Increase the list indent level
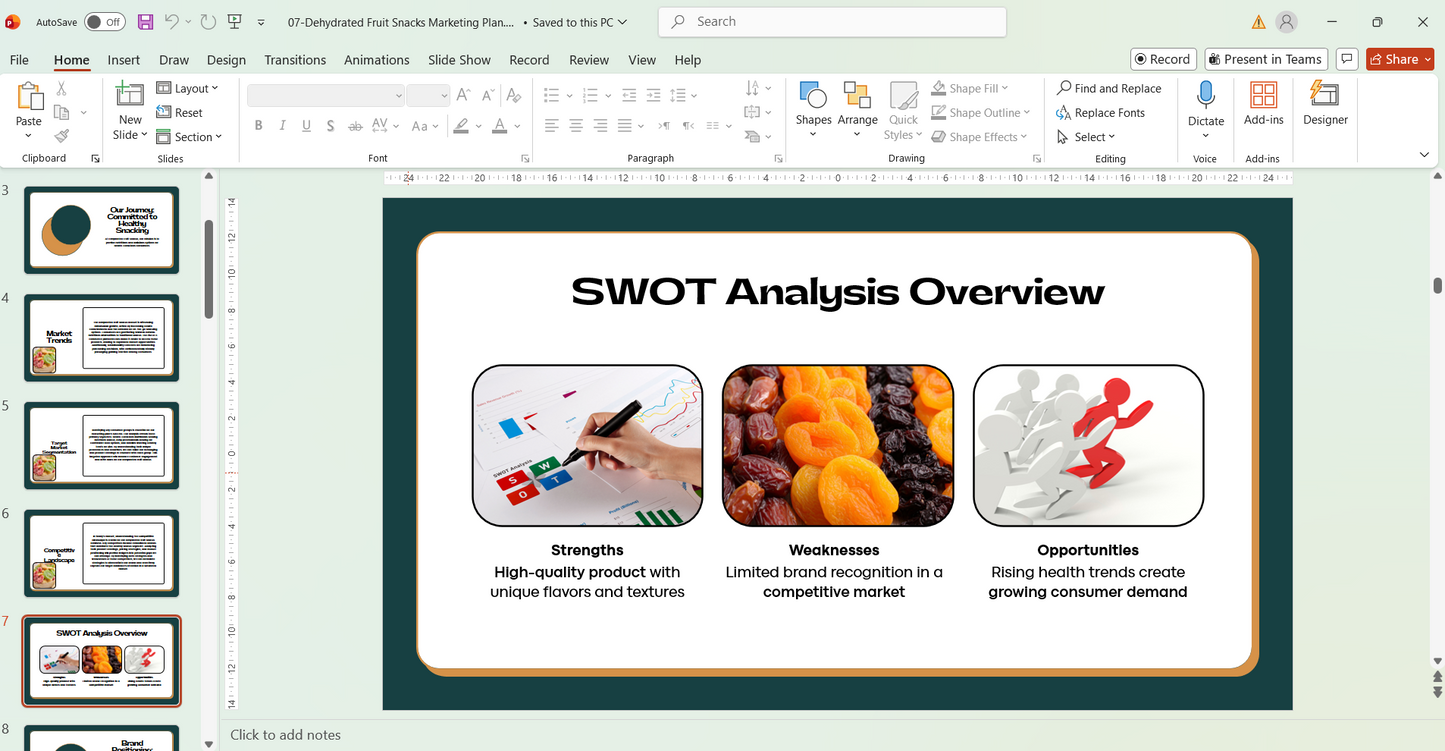Screen dimensions: 1445x751 pyautogui.click(x=653, y=96)
